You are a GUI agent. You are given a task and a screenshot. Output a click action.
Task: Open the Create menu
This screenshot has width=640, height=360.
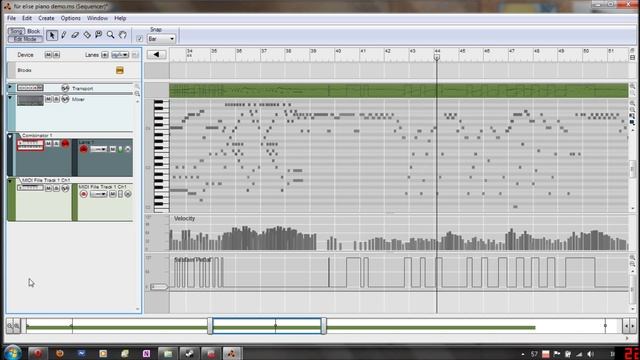46,18
